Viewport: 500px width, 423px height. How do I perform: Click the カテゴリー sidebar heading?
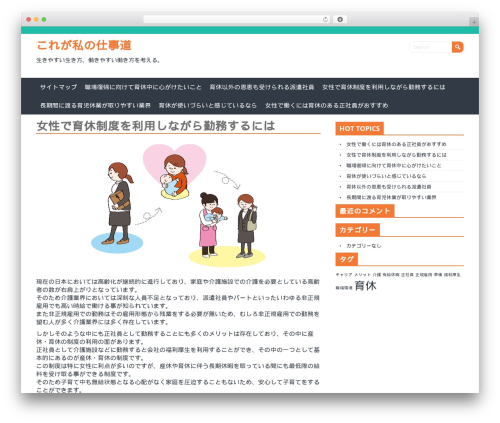[x=357, y=230]
